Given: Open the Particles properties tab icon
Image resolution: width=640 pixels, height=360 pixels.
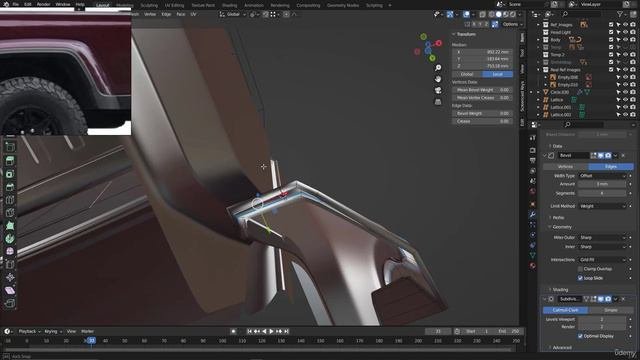Looking at the screenshot, I should click(x=532, y=224).
